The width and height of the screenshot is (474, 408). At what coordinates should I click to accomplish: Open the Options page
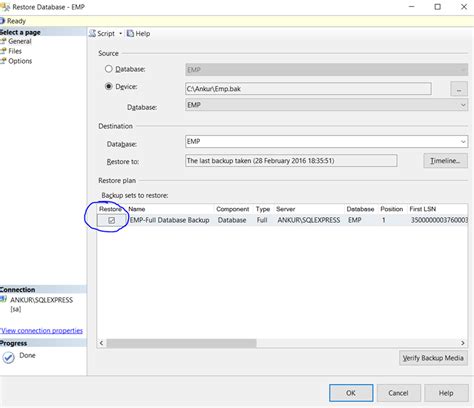(20, 61)
